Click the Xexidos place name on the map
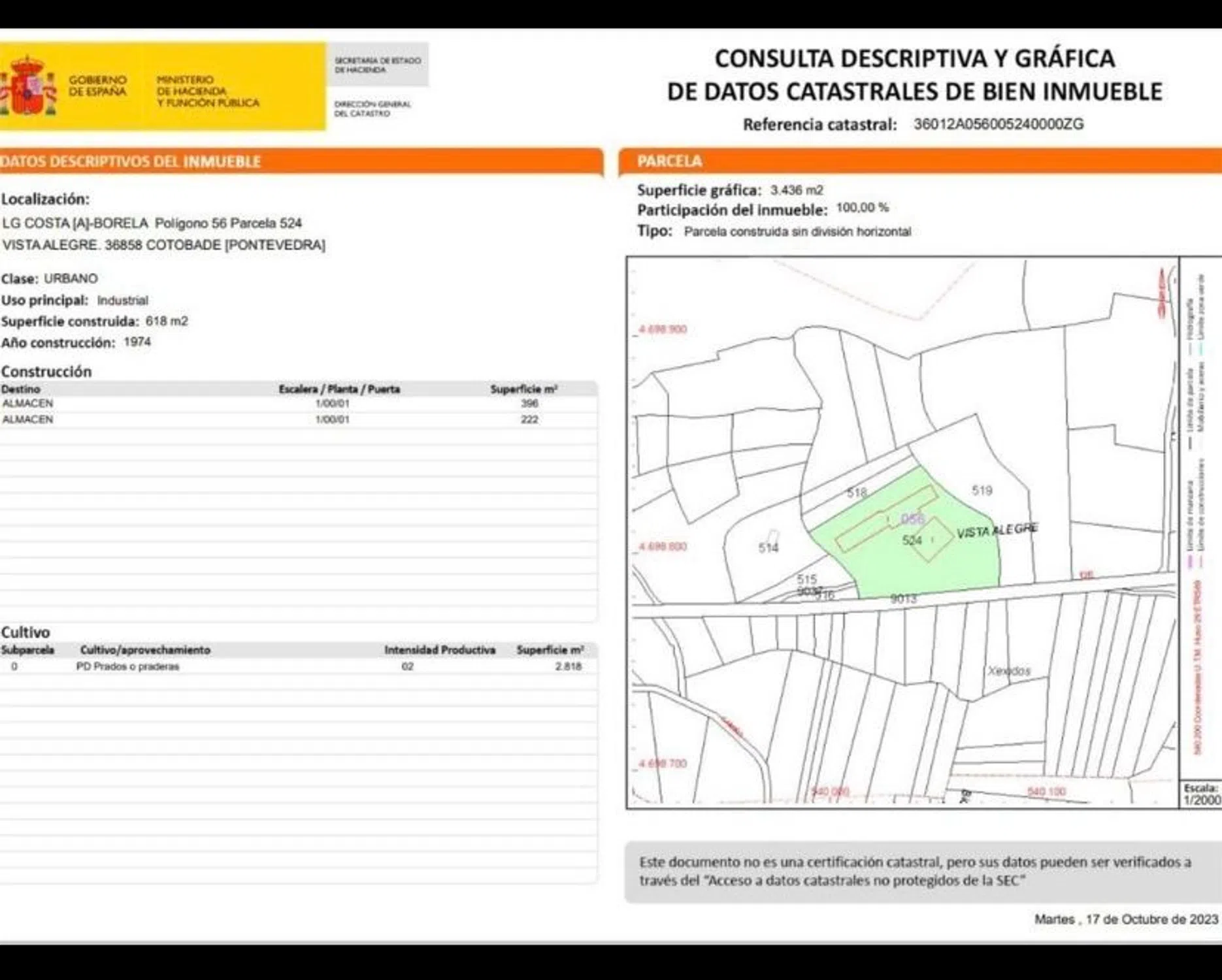The image size is (1222, 980). (1009, 670)
